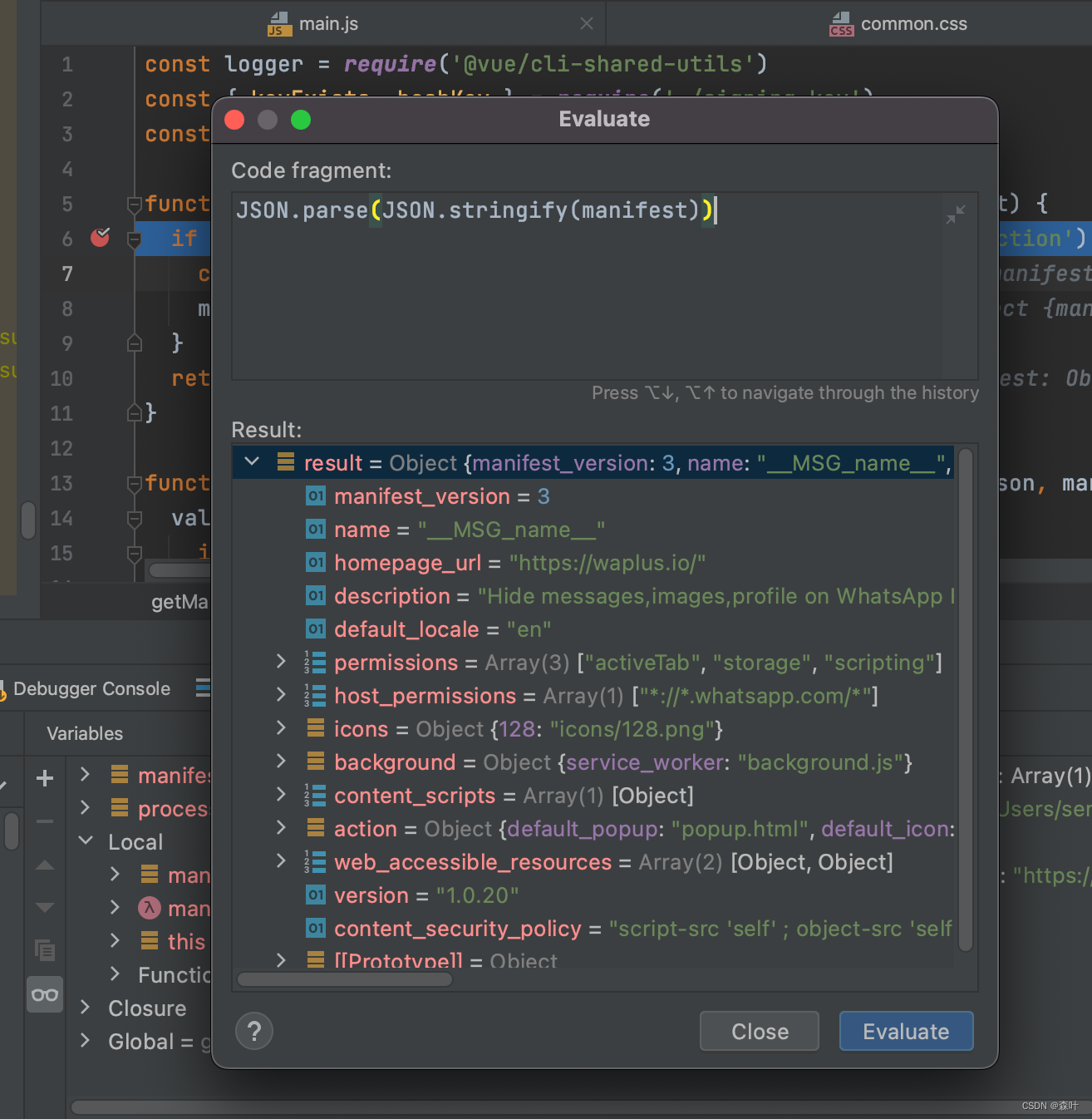Click the result object icon

pos(285,461)
